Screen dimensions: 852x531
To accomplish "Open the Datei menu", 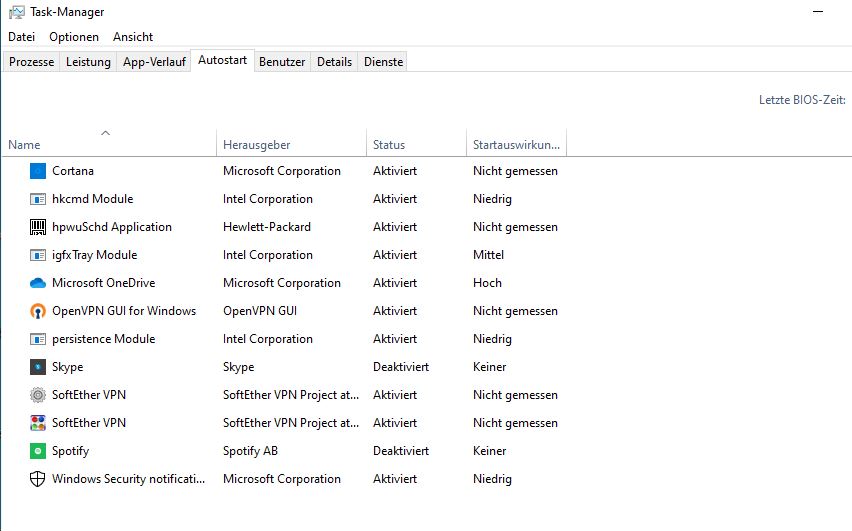I will 21,37.
